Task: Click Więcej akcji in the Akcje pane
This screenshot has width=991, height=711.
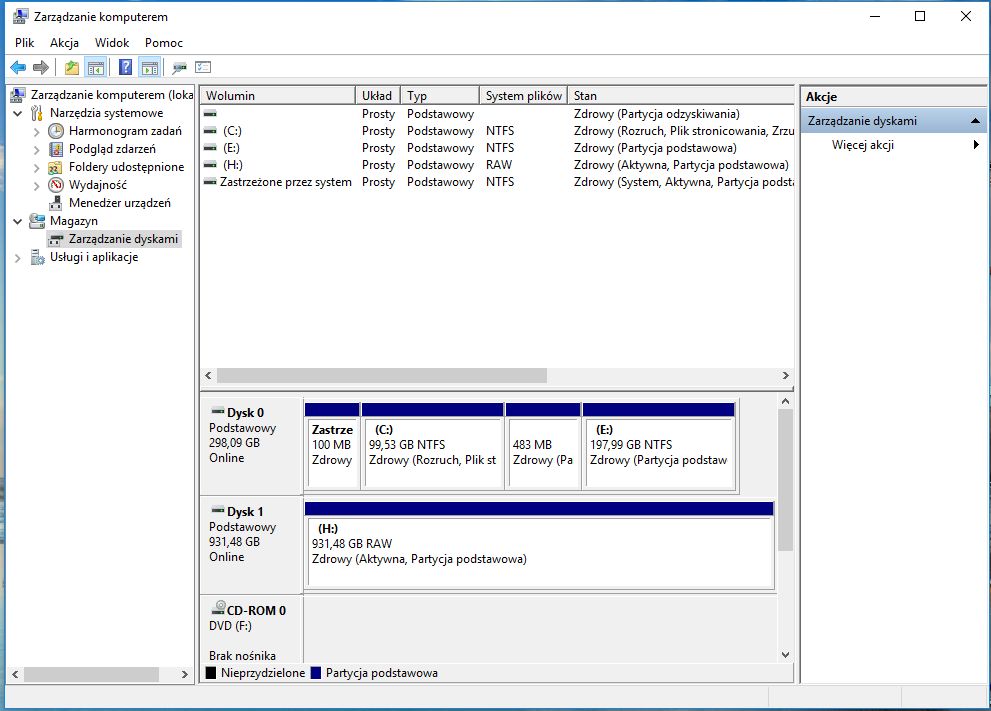Action: coord(863,145)
